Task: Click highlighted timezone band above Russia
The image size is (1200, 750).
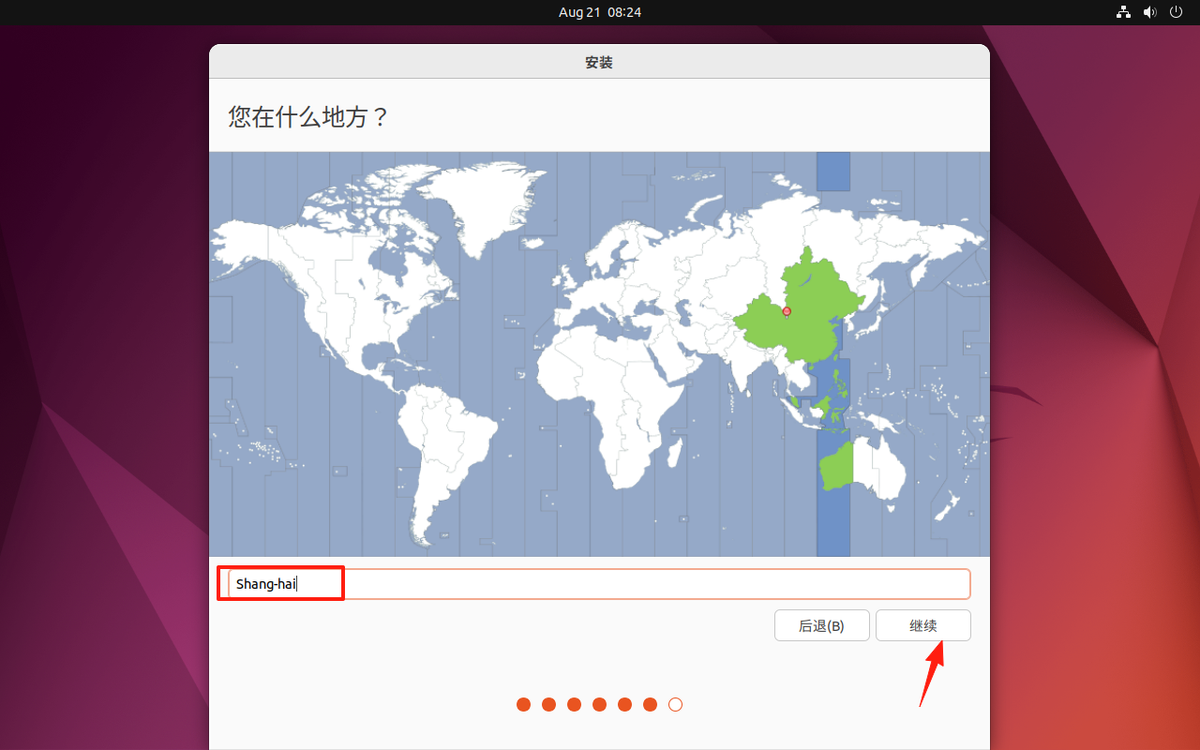Action: point(833,171)
